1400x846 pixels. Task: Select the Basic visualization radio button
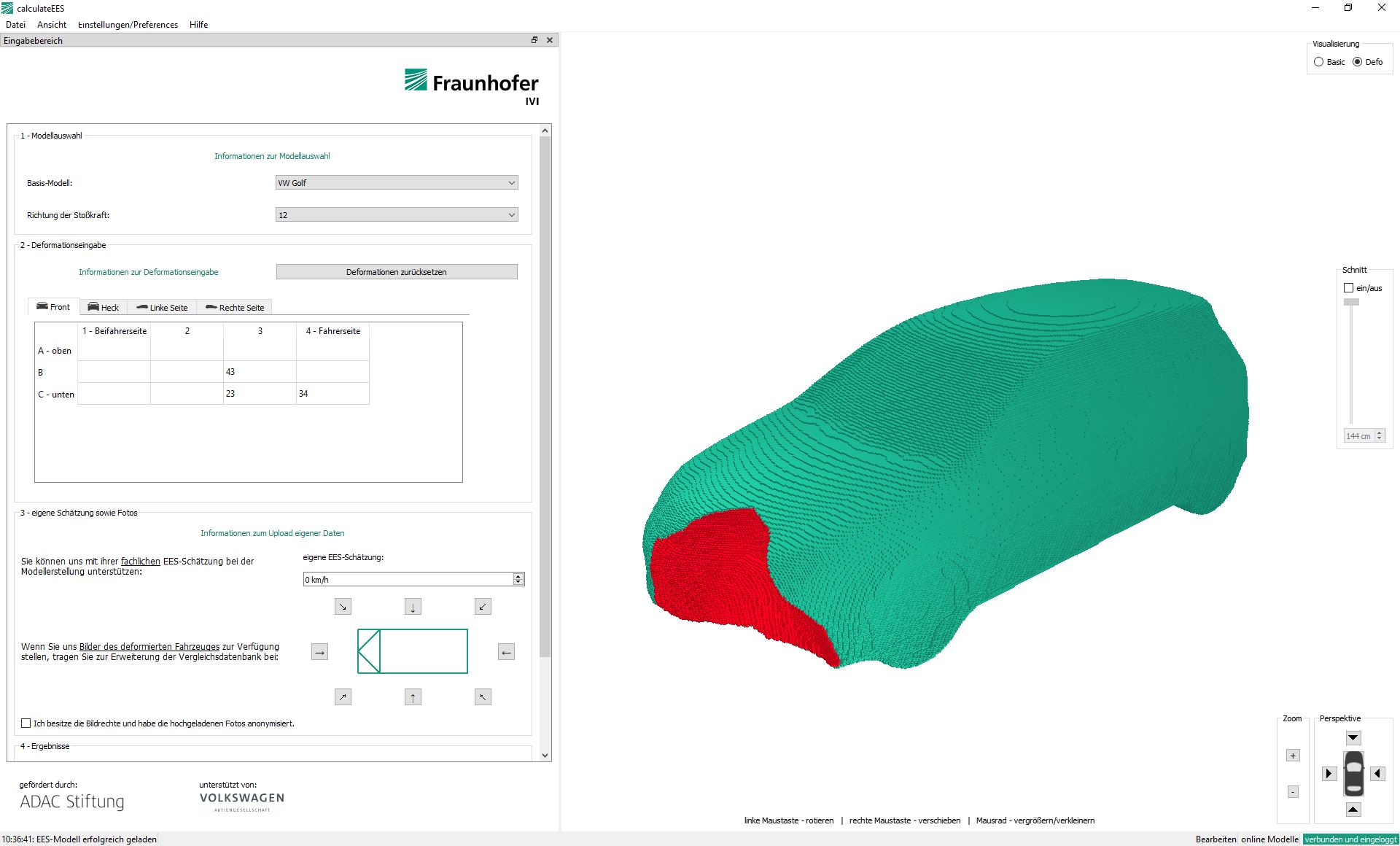[1318, 62]
